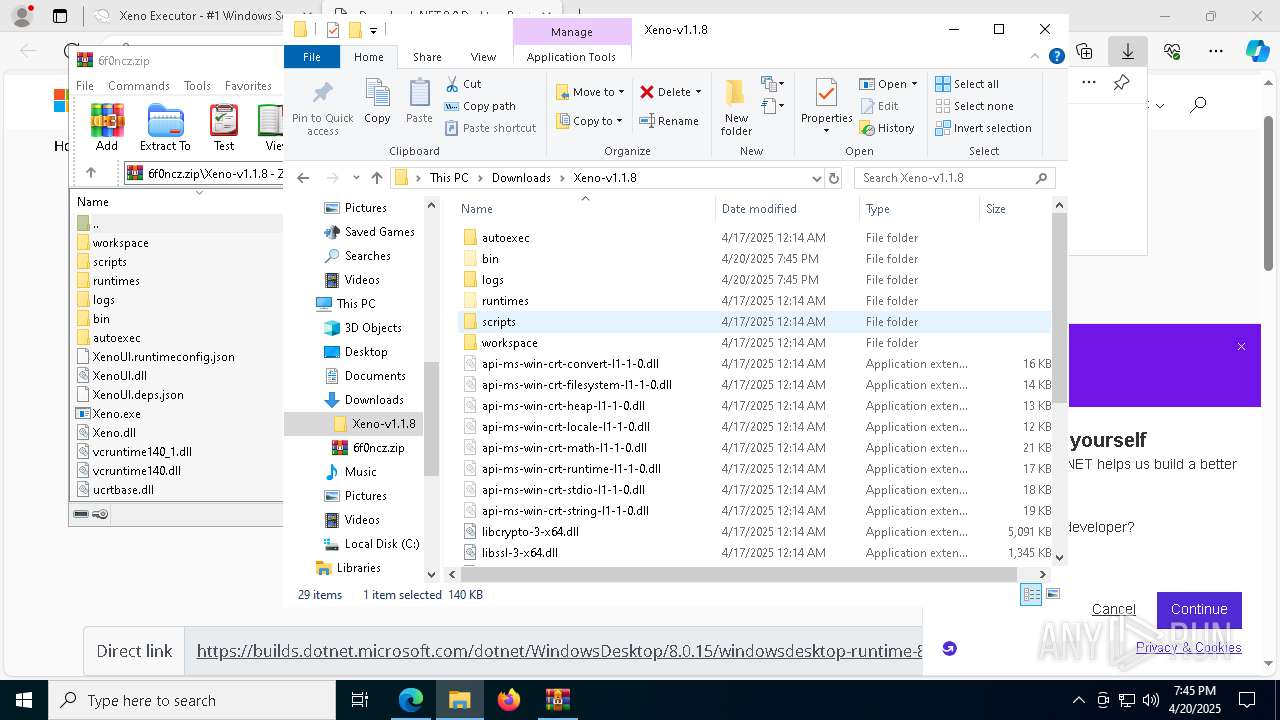
Task: Click the Search Xeno-v1.1.8 field
Action: click(x=954, y=178)
